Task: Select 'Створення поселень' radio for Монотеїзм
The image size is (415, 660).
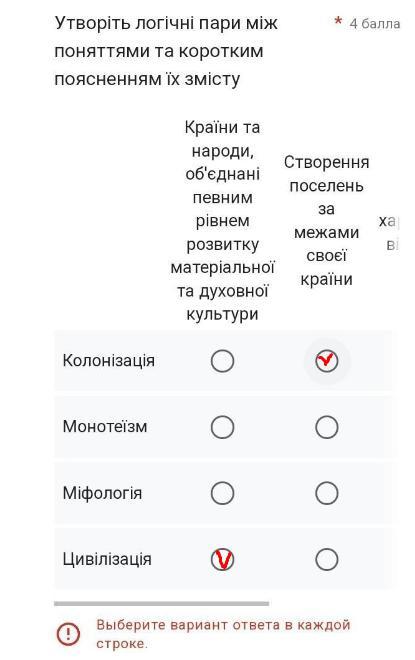Action: pos(327,427)
